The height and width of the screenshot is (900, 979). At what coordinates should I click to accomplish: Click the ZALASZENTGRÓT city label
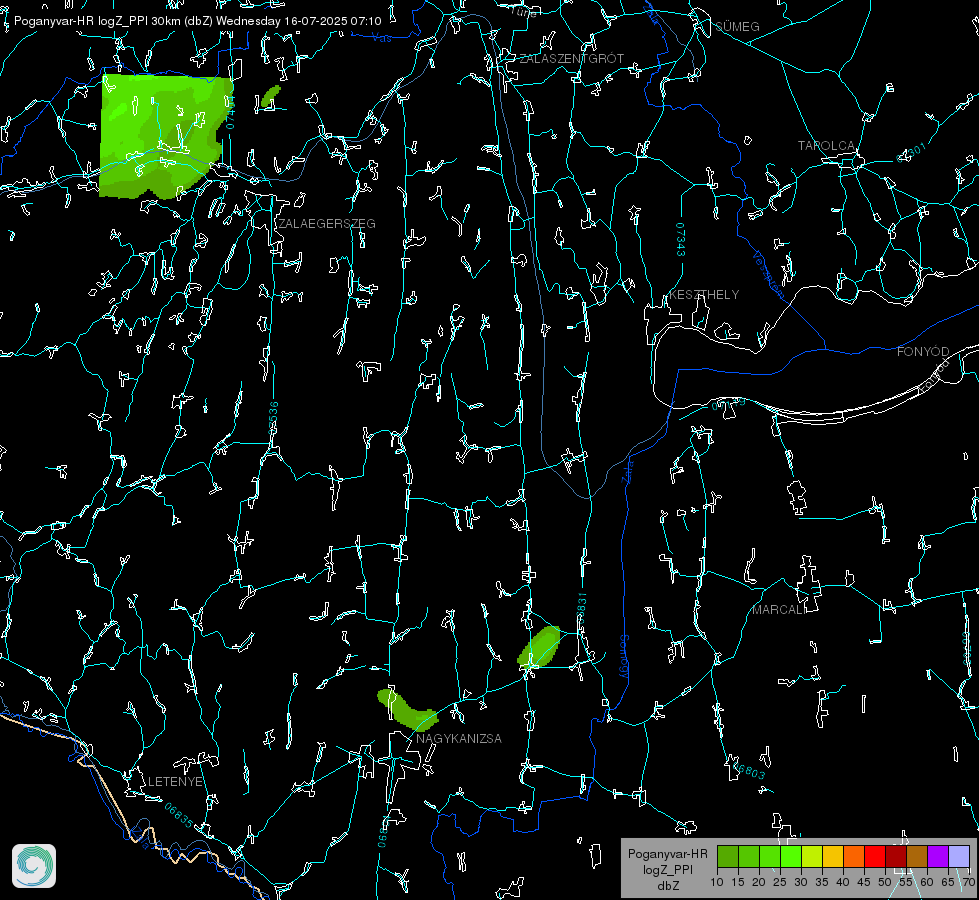pos(571,59)
